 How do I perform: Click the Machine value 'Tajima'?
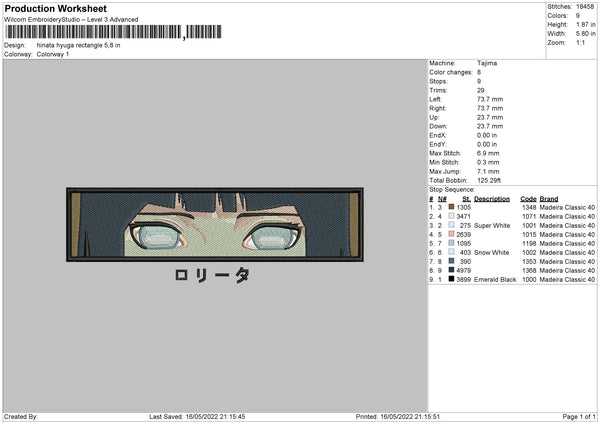click(487, 63)
